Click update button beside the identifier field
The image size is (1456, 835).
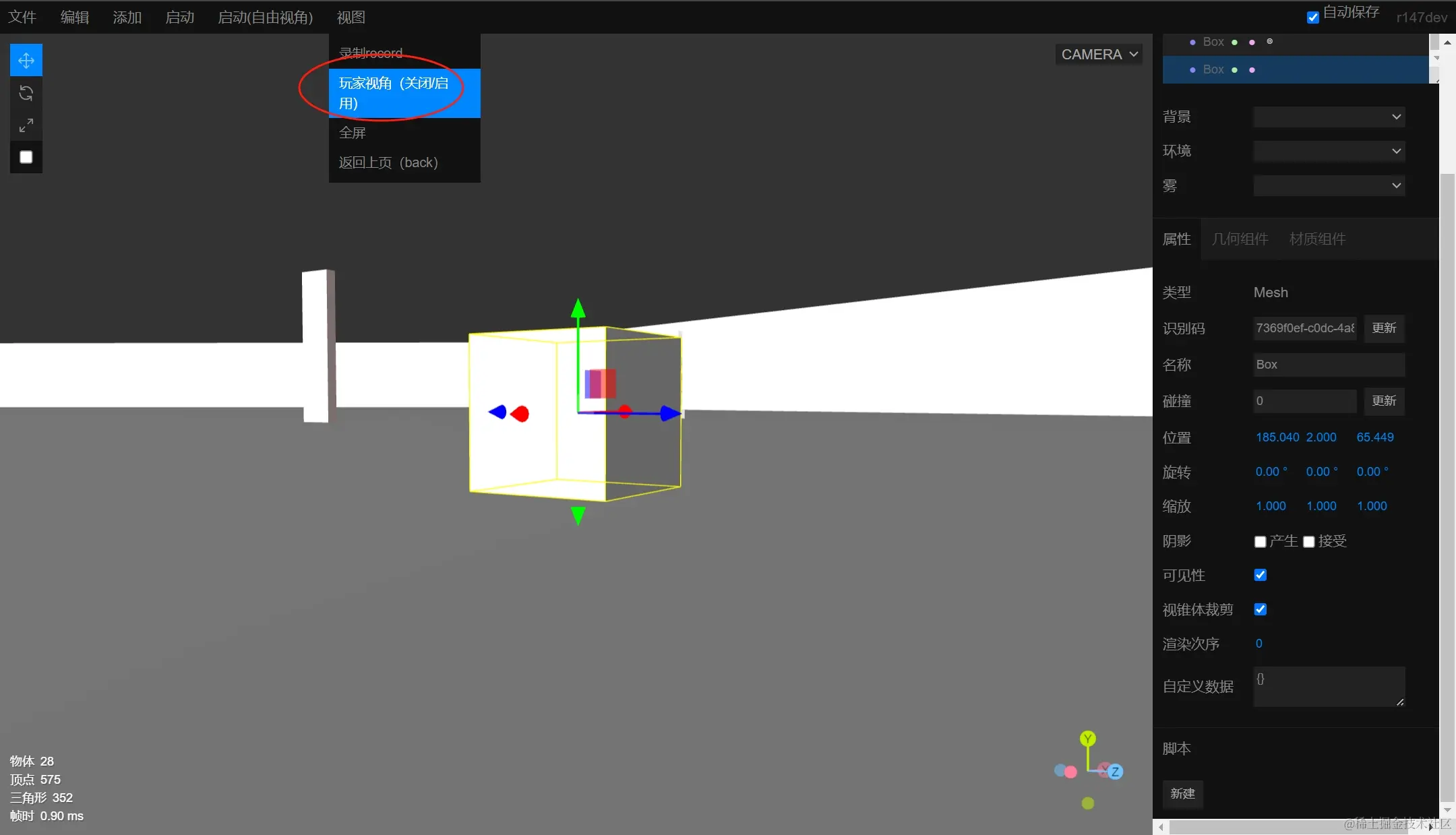(x=1384, y=328)
